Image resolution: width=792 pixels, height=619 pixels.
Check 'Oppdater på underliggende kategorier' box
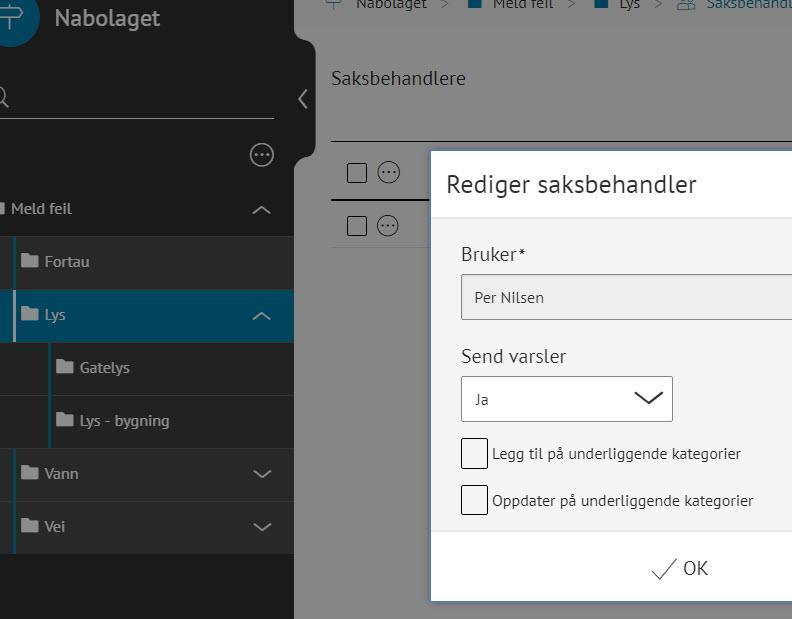coord(474,500)
